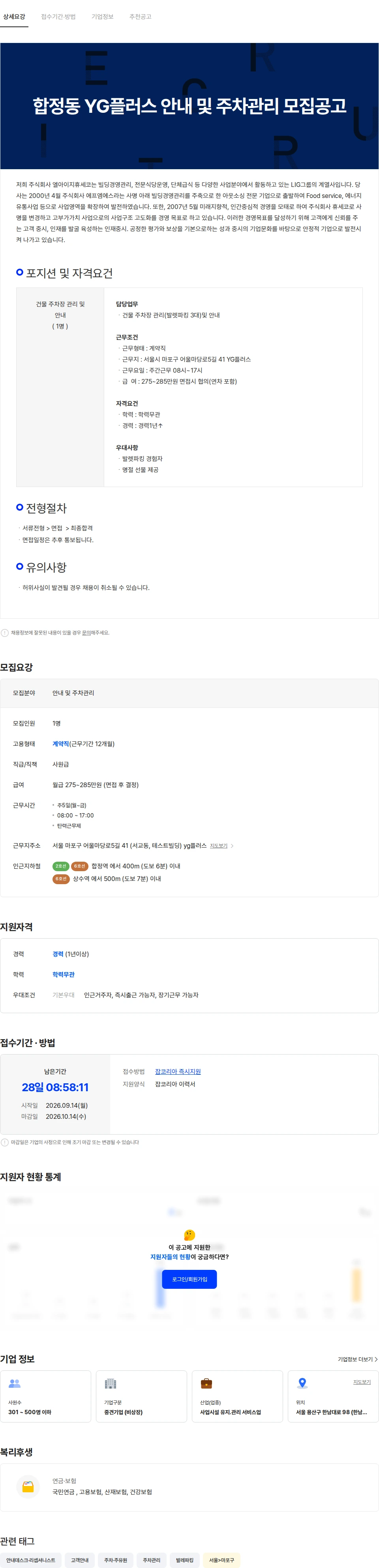Click the 사업시설 유지.관리 서비스업 card

click(238, 1396)
